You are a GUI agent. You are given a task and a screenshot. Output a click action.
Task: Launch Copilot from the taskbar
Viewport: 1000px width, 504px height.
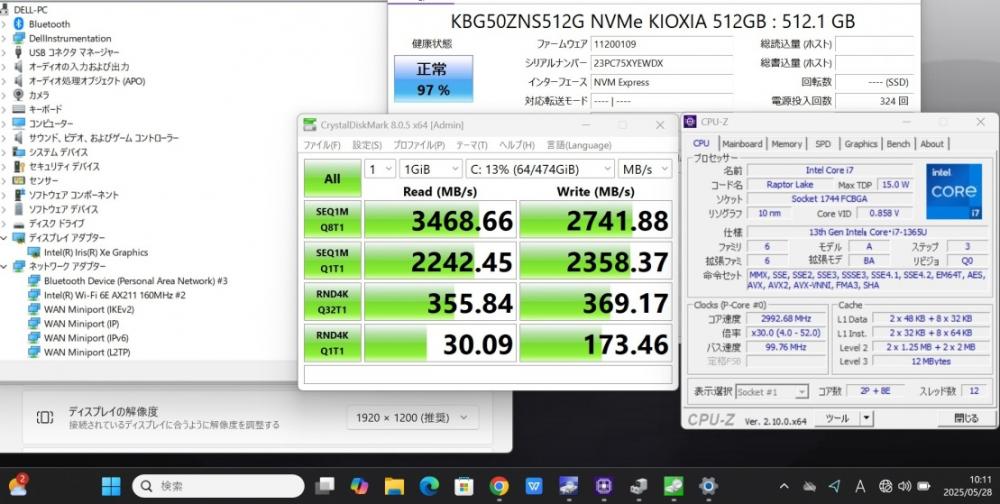tap(359, 486)
